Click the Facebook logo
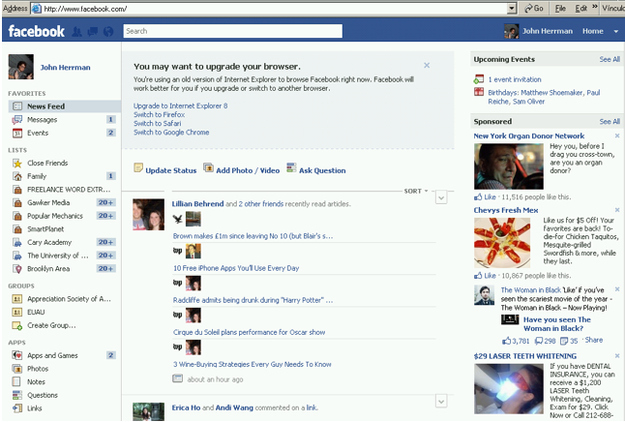The image size is (625, 422). pos(36,31)
